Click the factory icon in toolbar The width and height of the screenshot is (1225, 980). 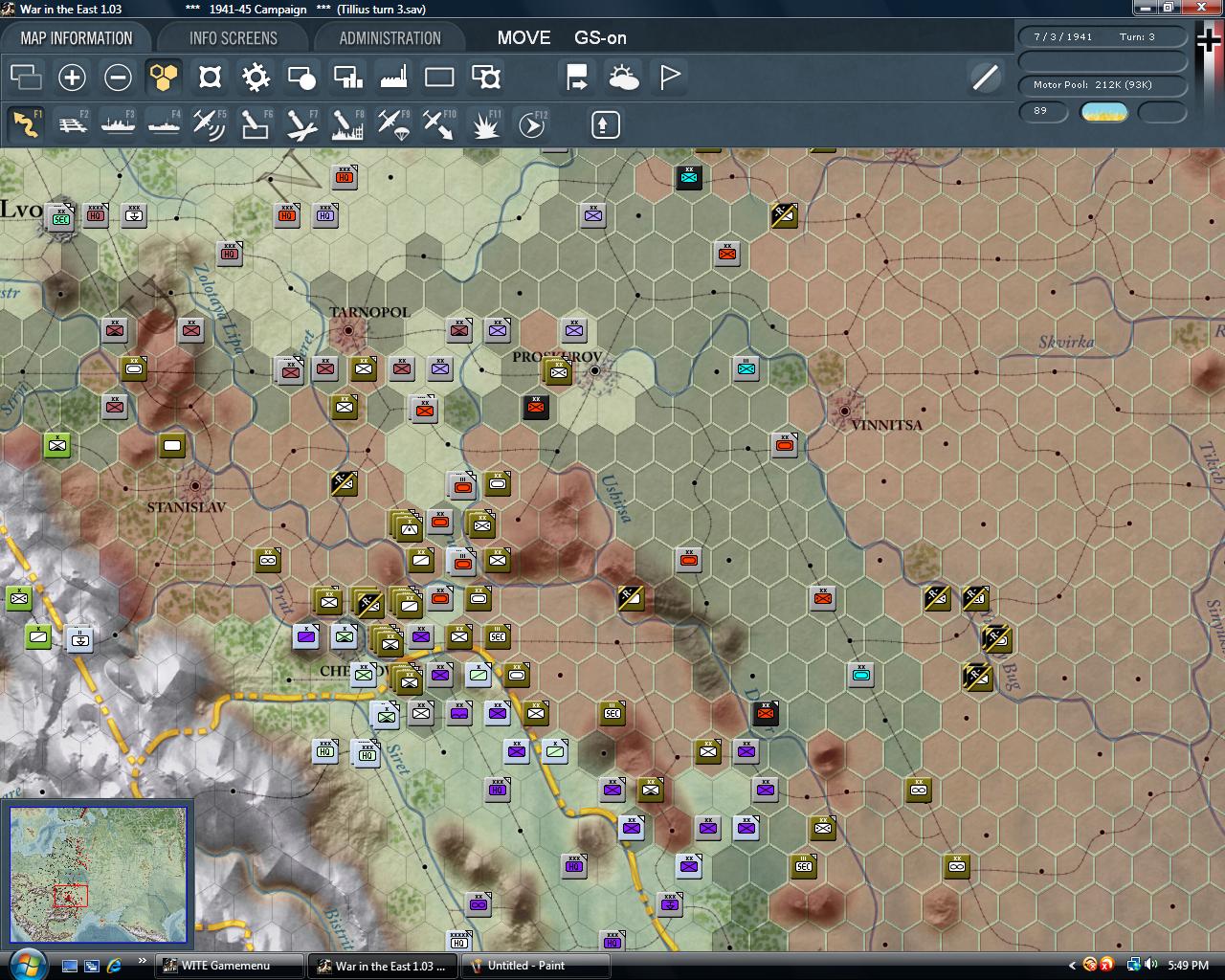point(393,77)
